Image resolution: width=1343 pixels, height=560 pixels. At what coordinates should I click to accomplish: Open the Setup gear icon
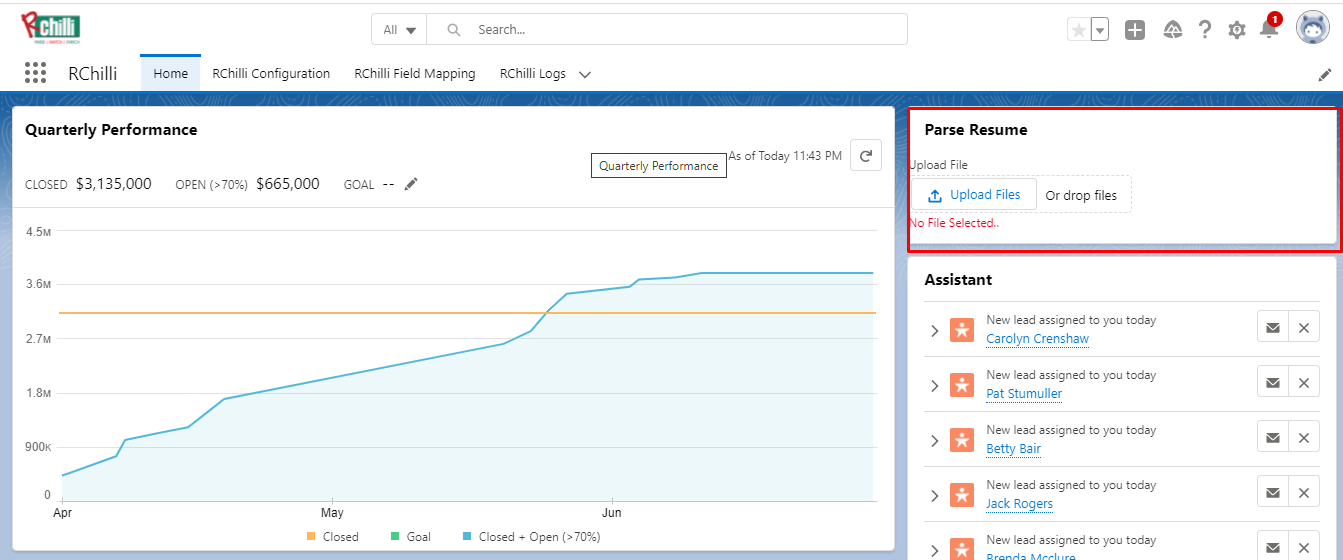[x=1237, y=30]
